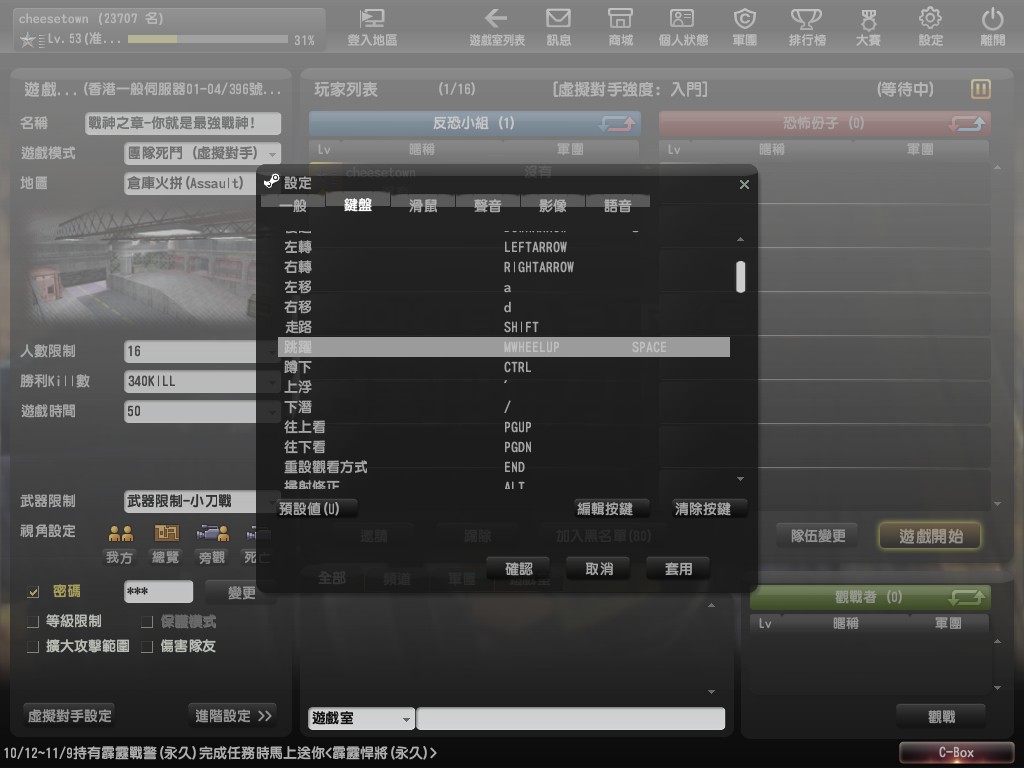This screenshot has width=1024, height=768.
Task: Click the 離開 power exit icon
Action: pyautogui.click(x=993, y=27)
